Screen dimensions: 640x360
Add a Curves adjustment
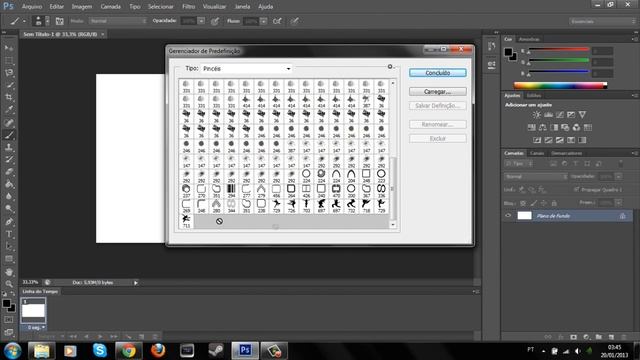tap(560, 115)
